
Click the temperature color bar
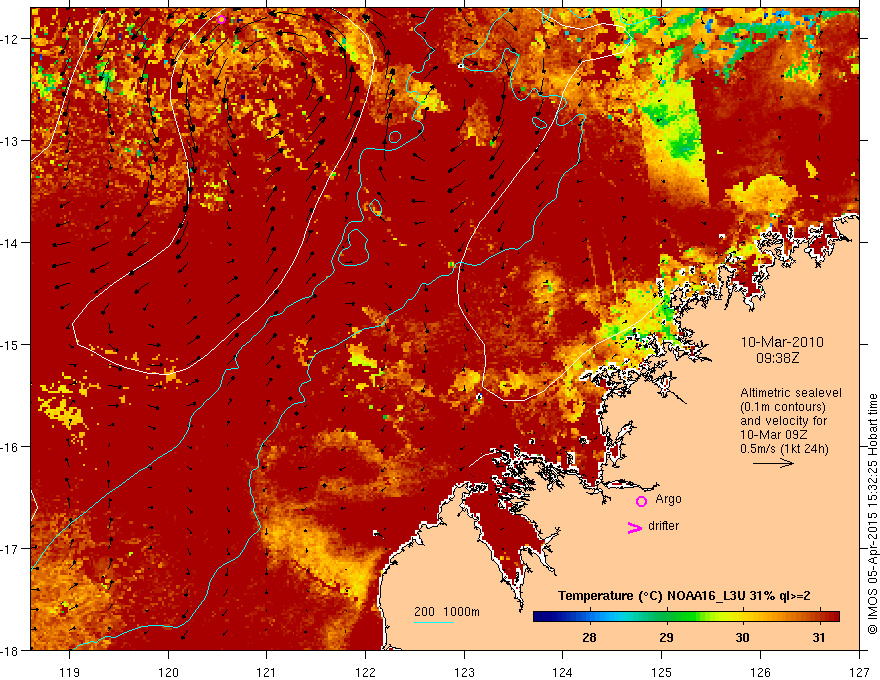point(686,617)
